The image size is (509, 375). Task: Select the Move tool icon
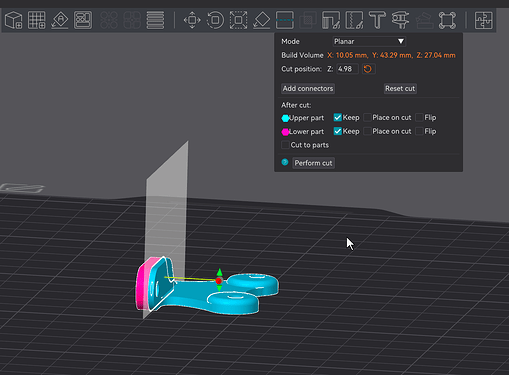(x=192, y=20)
